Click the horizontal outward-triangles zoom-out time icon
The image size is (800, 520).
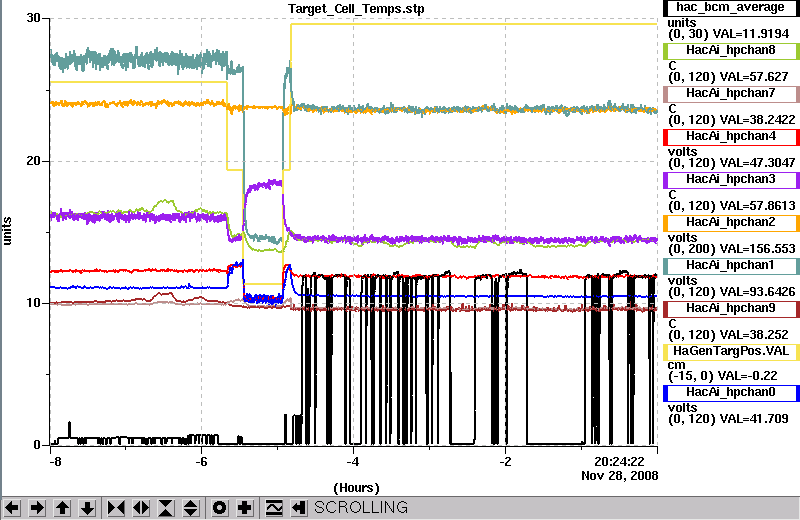(x=141, y=508)
